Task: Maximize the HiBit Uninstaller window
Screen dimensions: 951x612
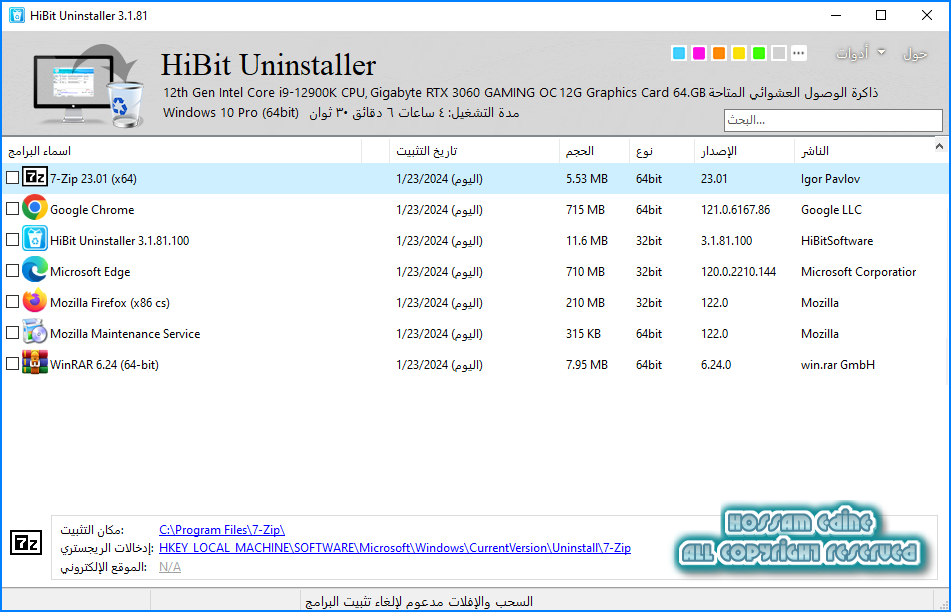Action: coord(881,15)
